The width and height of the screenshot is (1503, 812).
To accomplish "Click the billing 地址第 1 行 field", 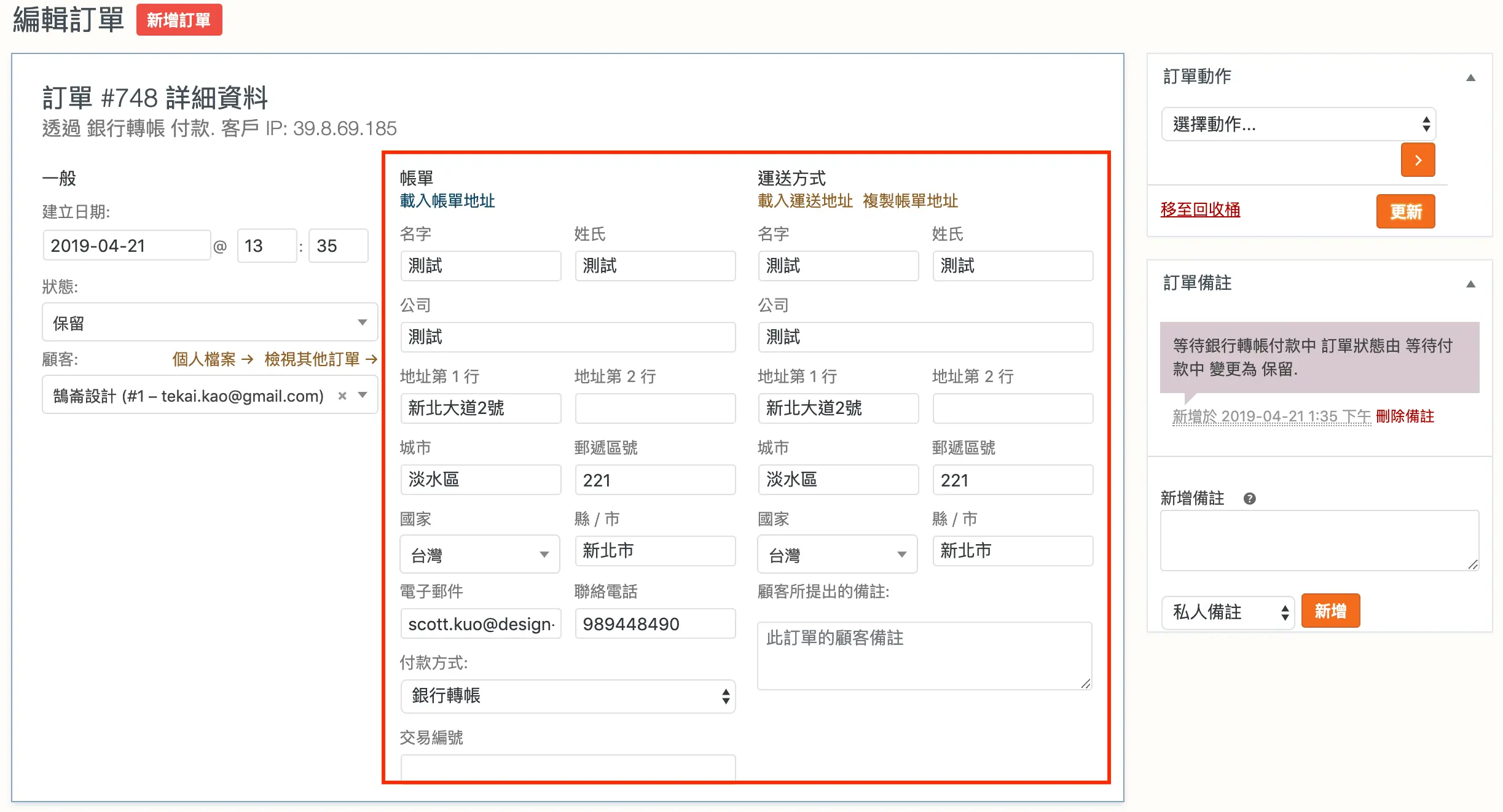I will coord(481,408).
